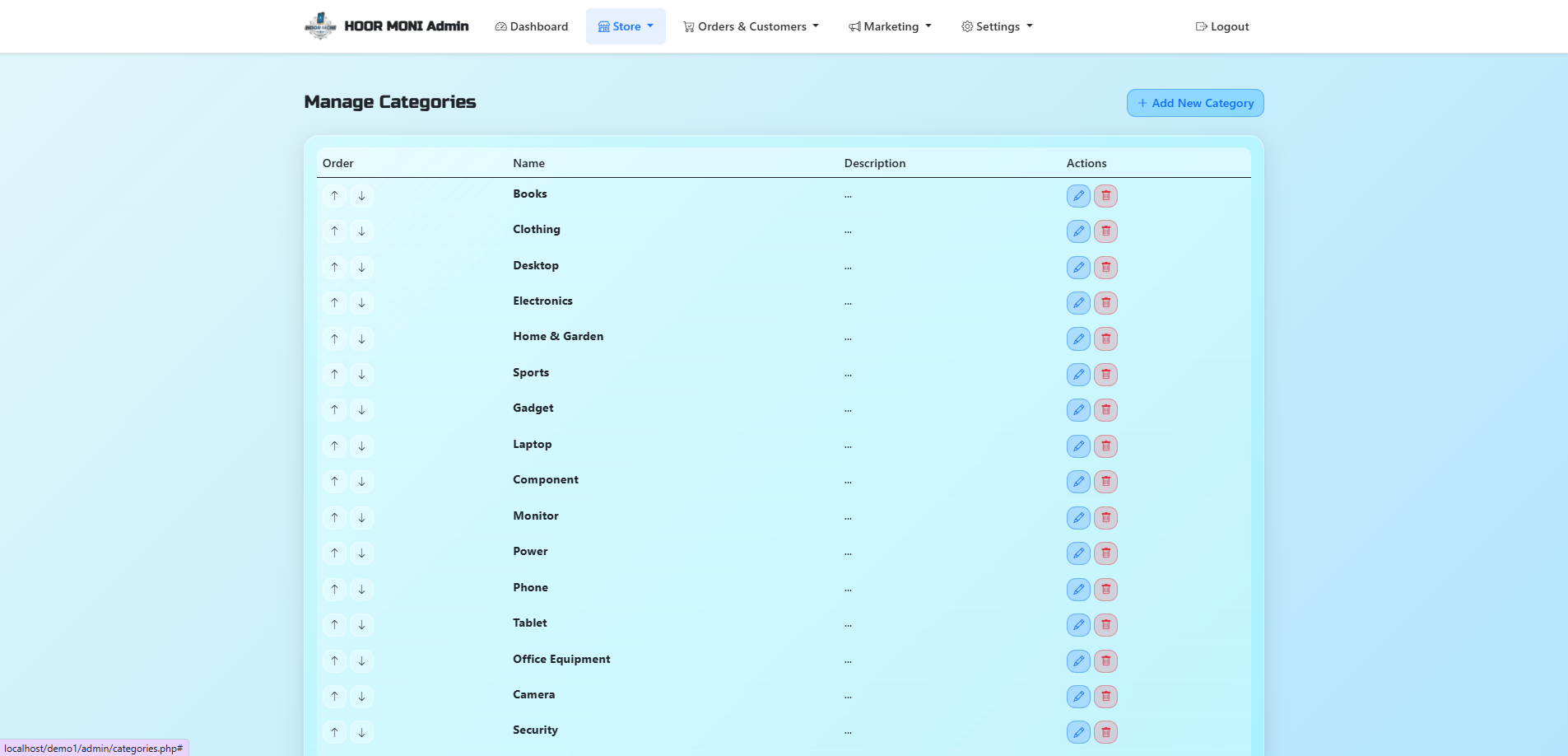Edit the Tablet category

click(x=1078, y=625)
